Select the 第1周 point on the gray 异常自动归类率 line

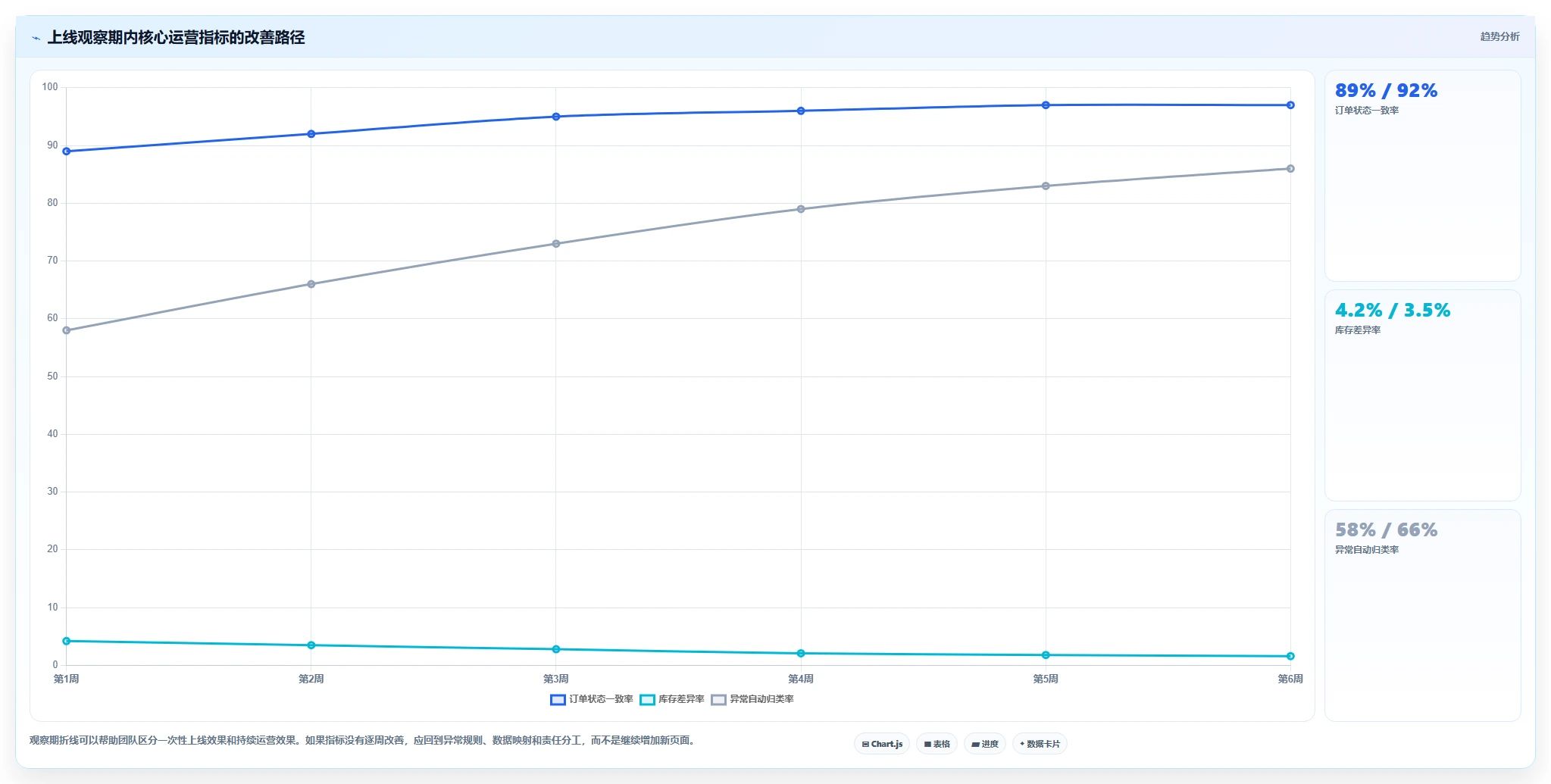tap(67, 330)
